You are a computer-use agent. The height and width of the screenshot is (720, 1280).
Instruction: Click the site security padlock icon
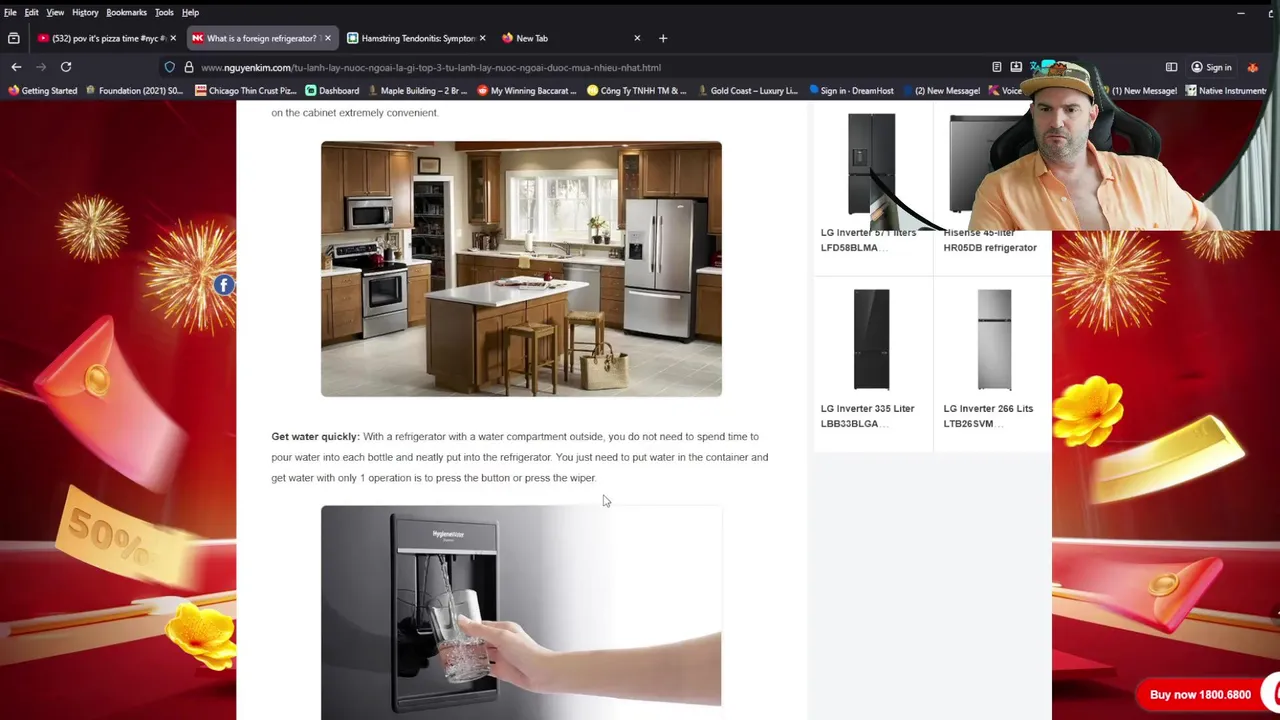(188, 67)
